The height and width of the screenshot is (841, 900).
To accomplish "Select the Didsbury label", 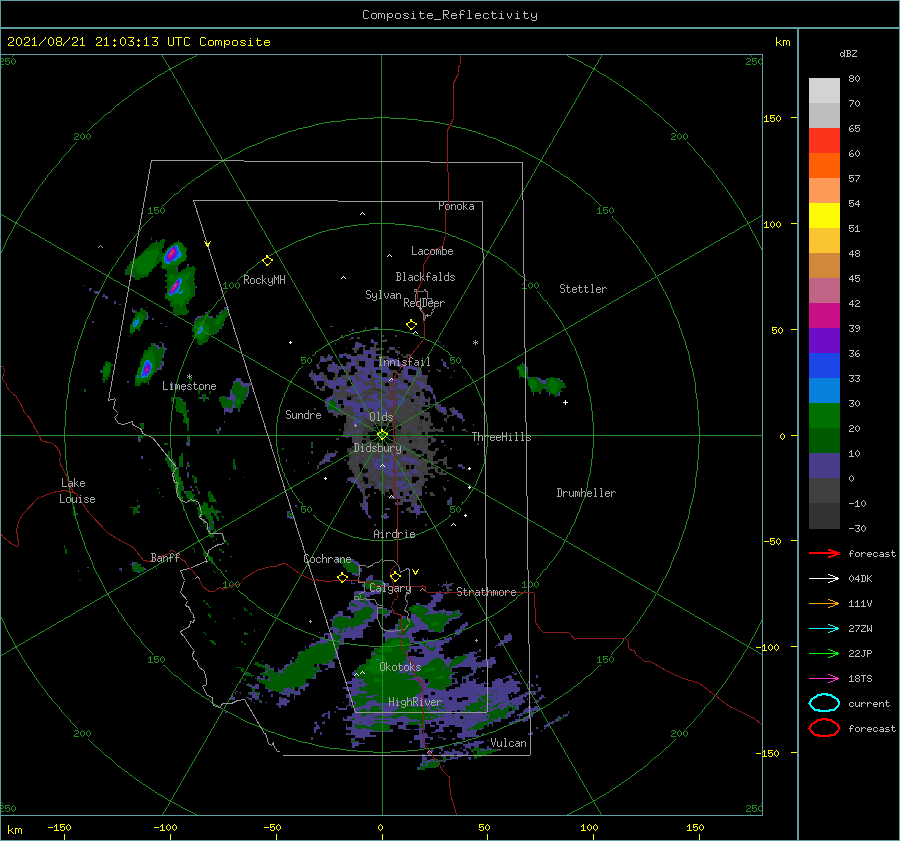I will (378, 448).
